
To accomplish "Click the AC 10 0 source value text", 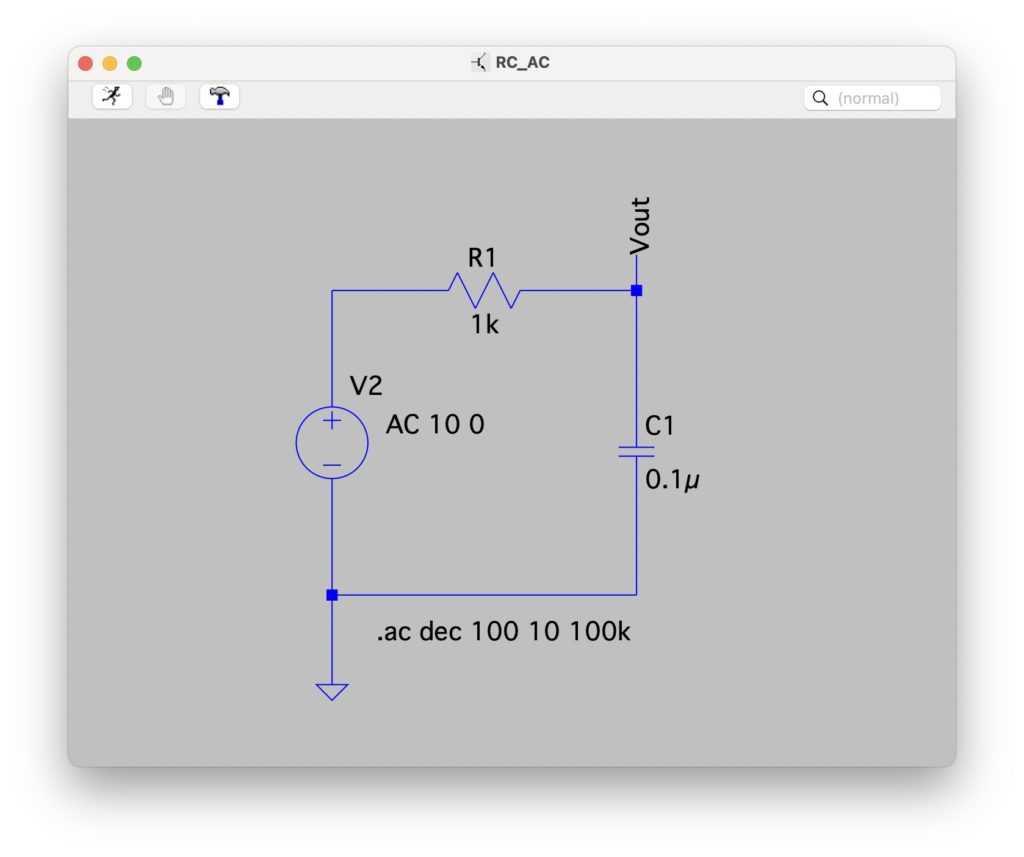I will click(x=435, y=424).
